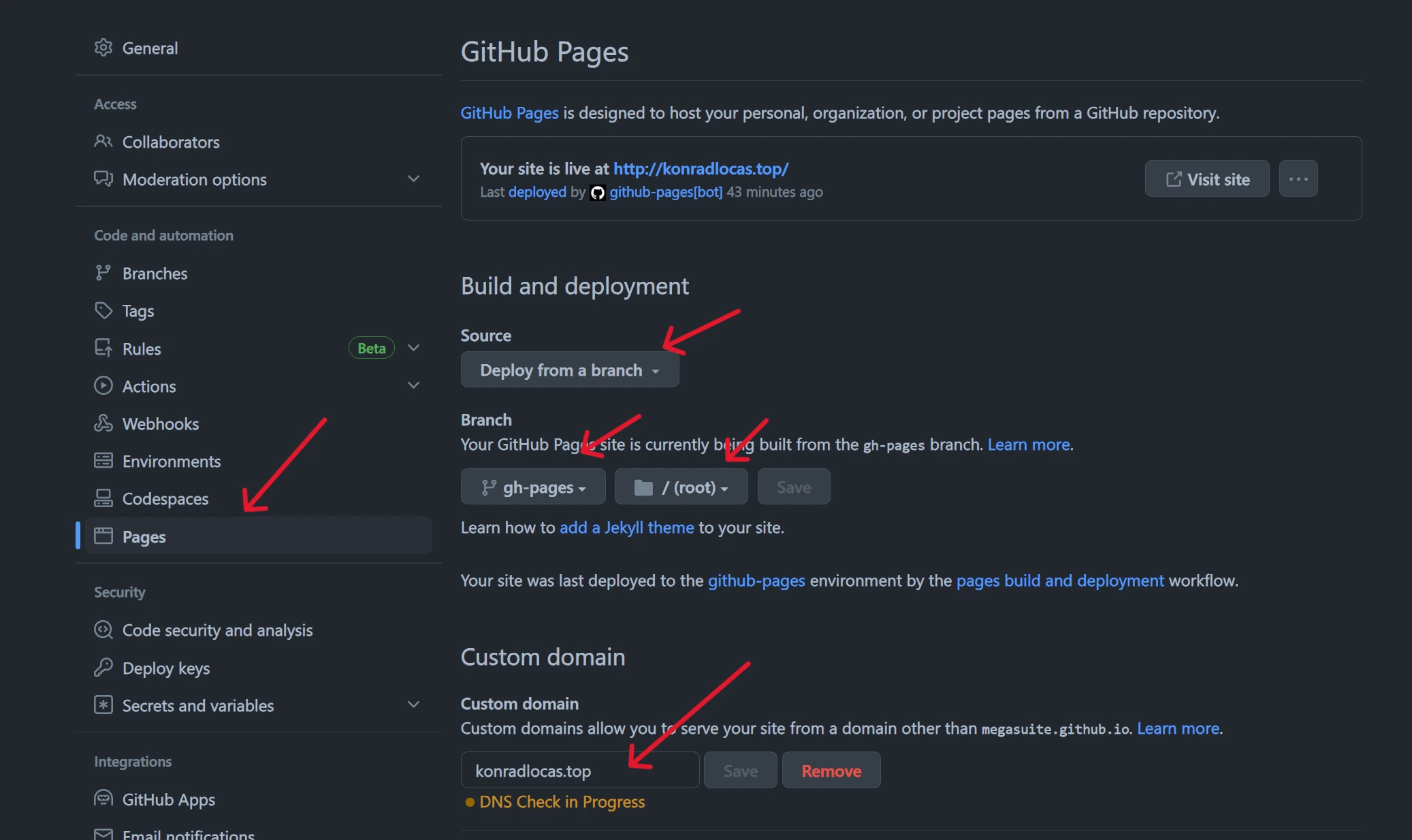Expand the Secrets and variables chevron

(x=413, y=705)
